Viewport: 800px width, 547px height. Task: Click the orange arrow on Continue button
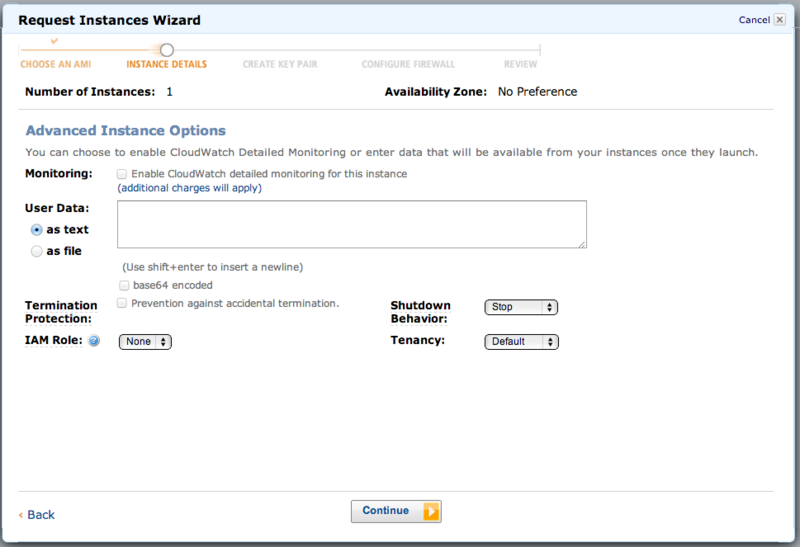pos(431,511)
